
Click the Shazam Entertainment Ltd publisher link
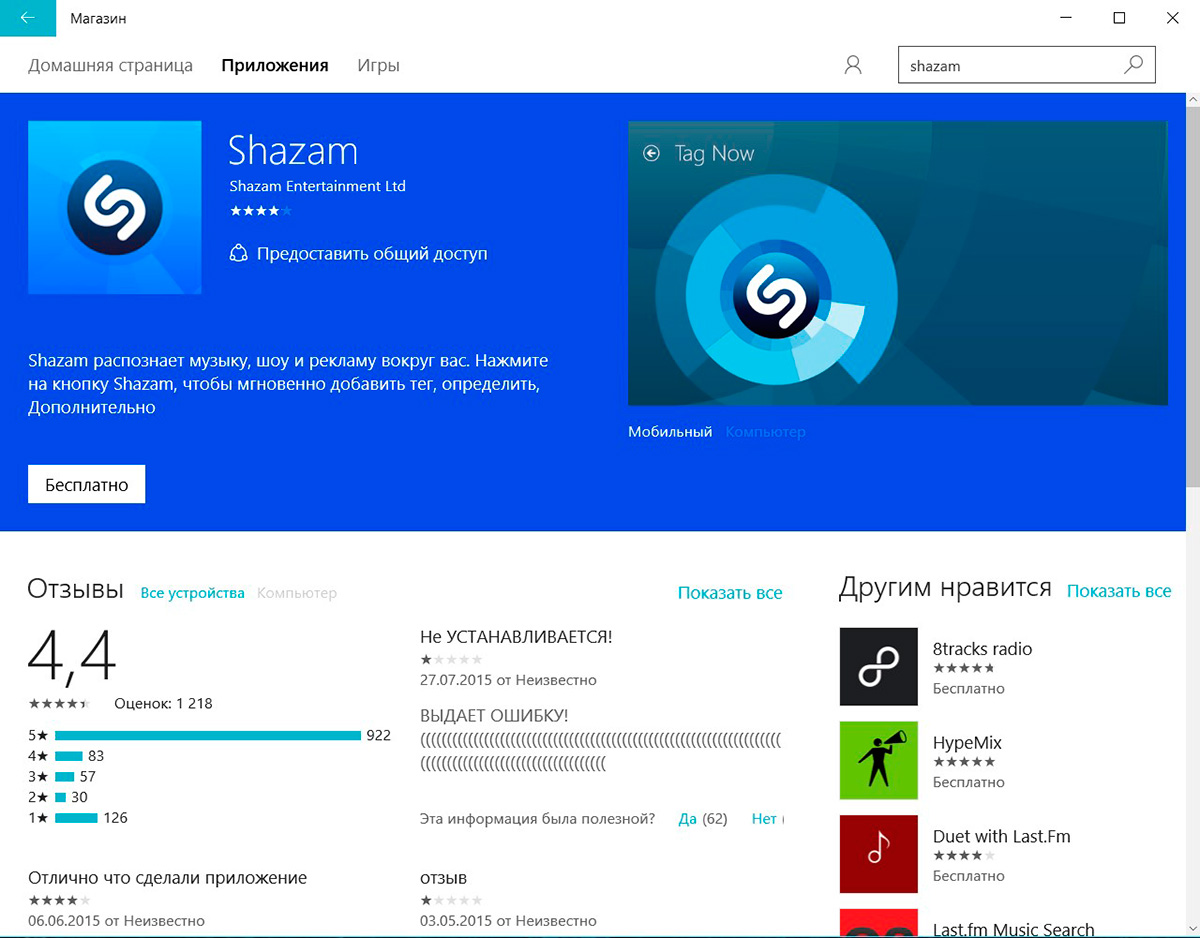(x=317, y=186)
